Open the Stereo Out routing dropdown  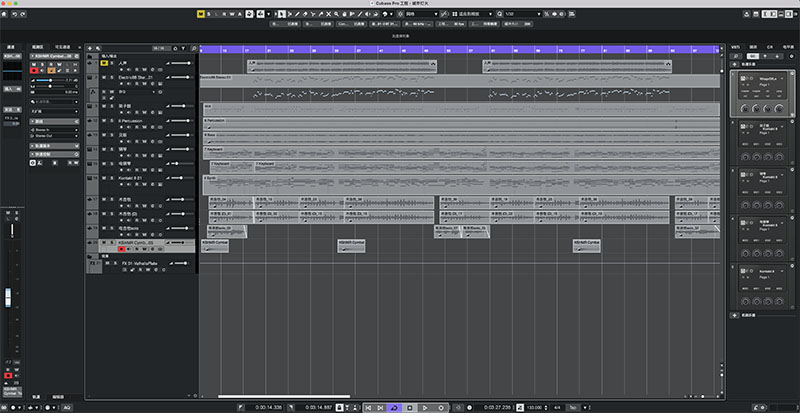[x=54, y=136]
